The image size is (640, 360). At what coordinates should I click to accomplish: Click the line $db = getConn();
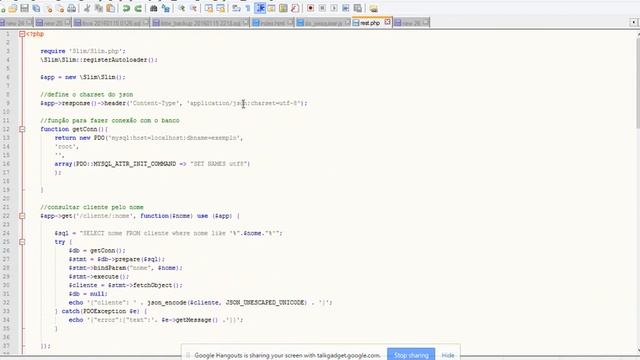[97, 251]
